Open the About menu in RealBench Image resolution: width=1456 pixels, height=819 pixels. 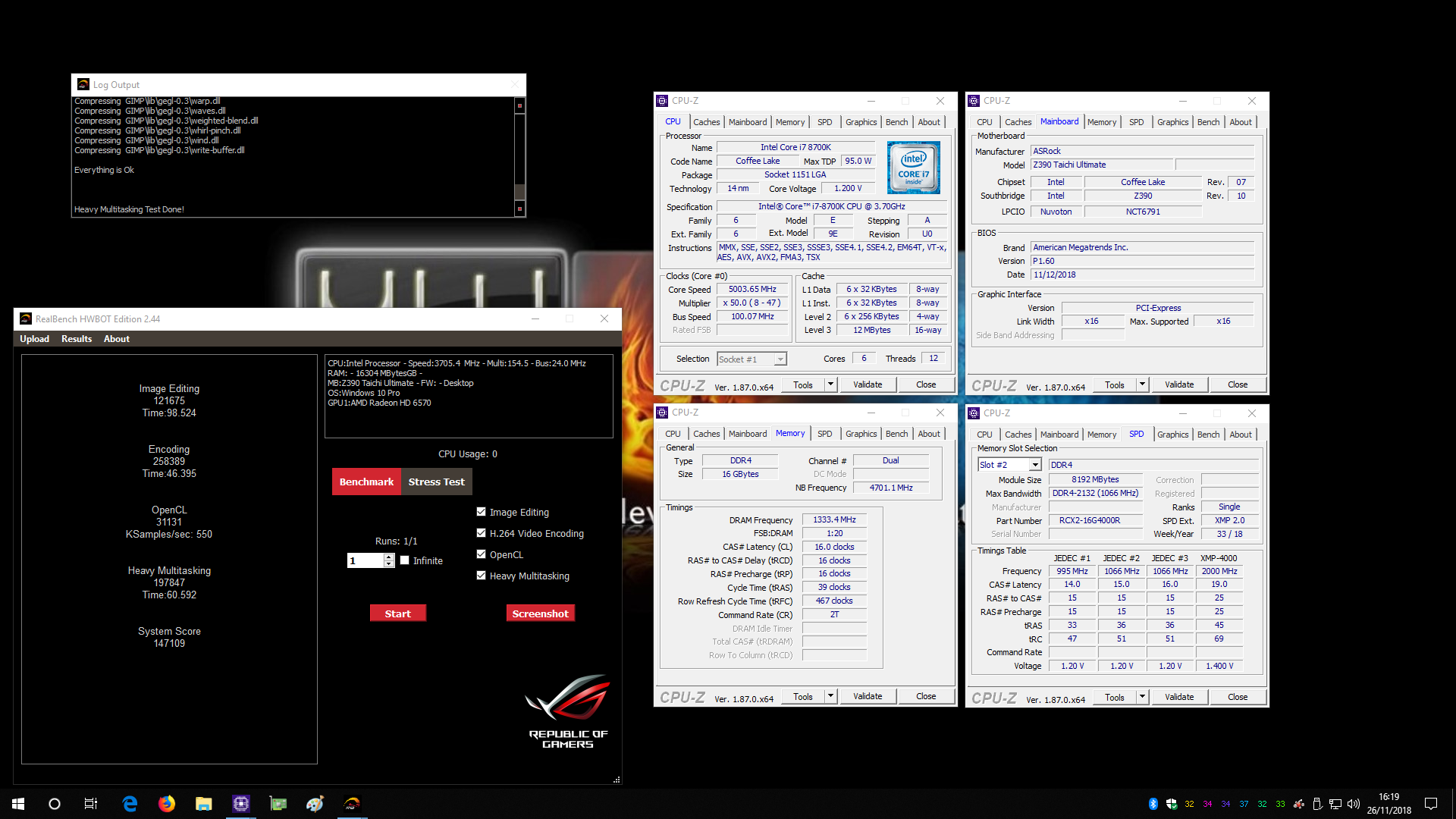pos(117,339)
